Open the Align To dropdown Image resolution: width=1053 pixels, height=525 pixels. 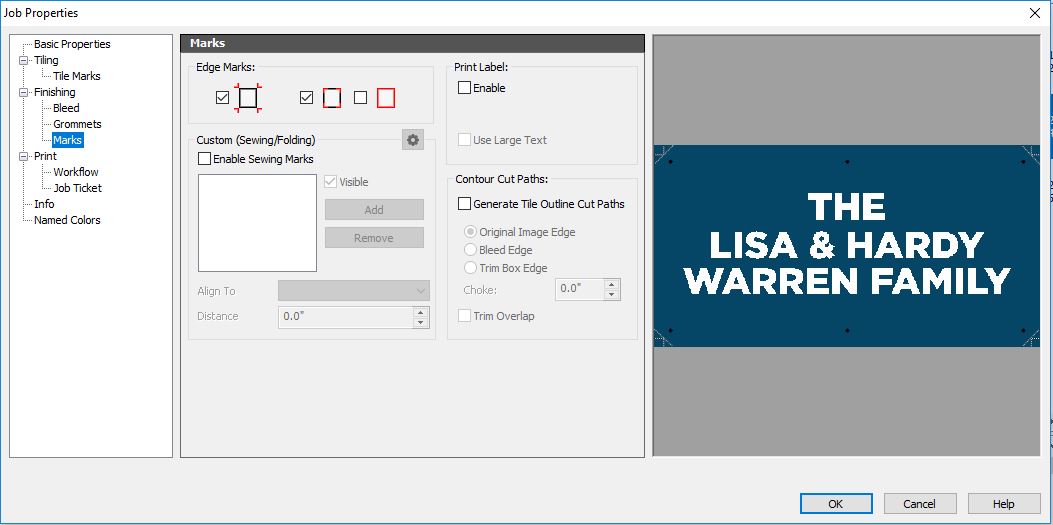(x=353, y=291)
